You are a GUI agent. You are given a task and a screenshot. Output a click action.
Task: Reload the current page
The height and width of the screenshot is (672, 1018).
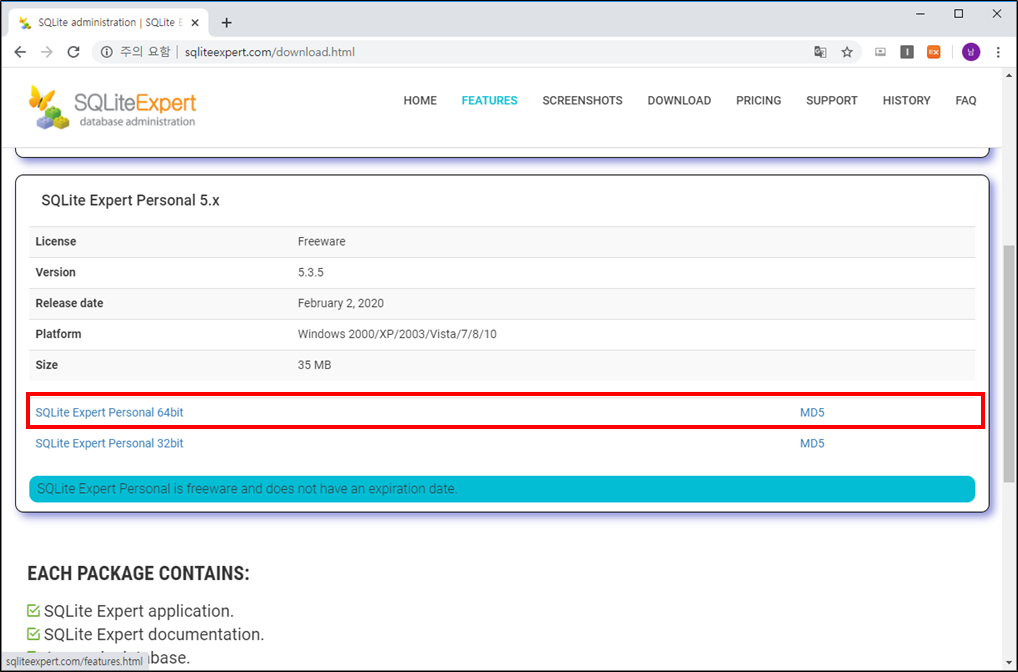[73, 52]
